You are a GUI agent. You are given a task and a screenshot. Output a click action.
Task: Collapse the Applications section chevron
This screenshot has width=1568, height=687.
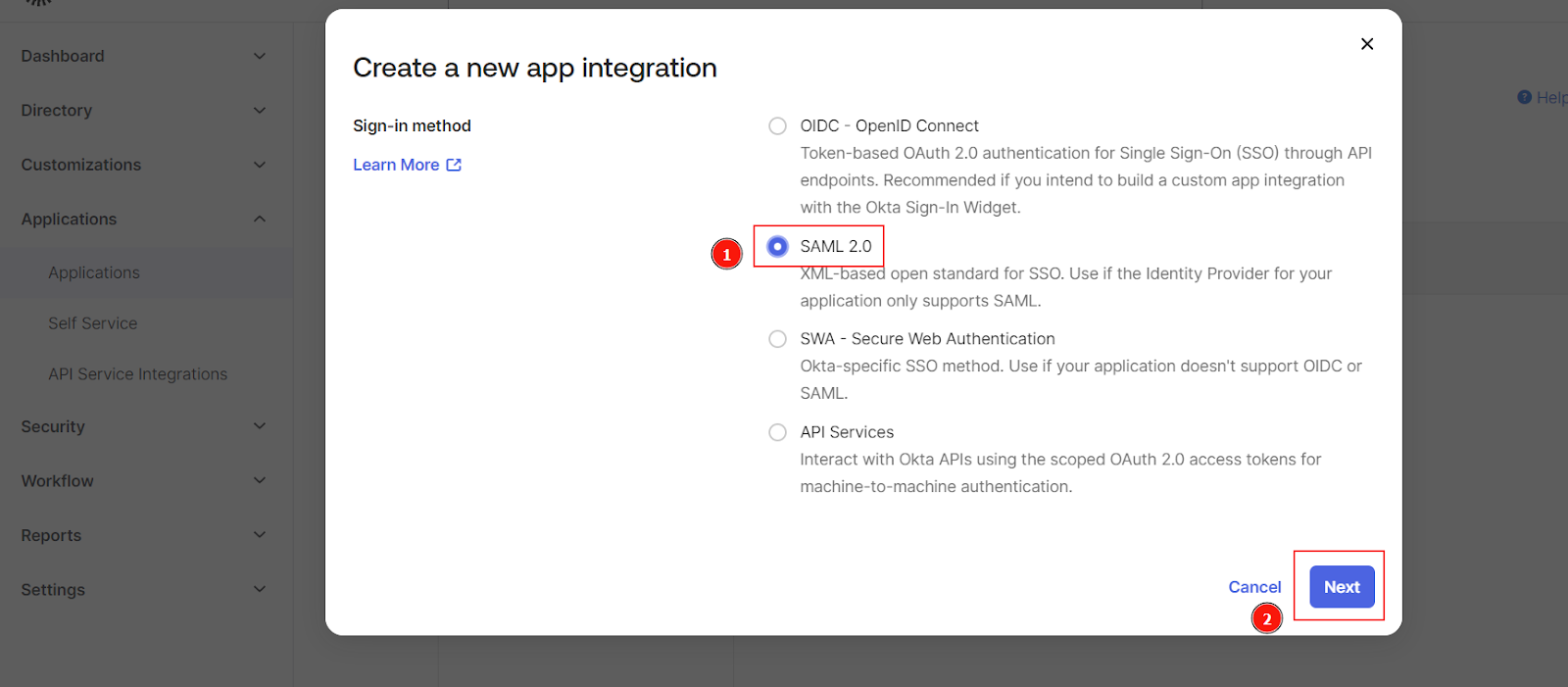point(260,220)
